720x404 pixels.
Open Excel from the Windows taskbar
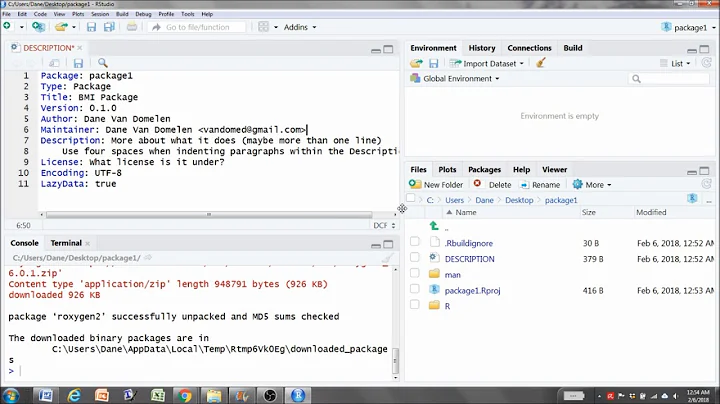point(158,395)
